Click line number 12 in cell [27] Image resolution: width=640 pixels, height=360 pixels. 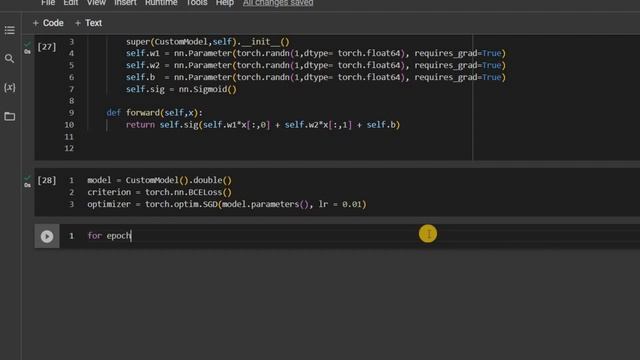[x=69, y=149]
